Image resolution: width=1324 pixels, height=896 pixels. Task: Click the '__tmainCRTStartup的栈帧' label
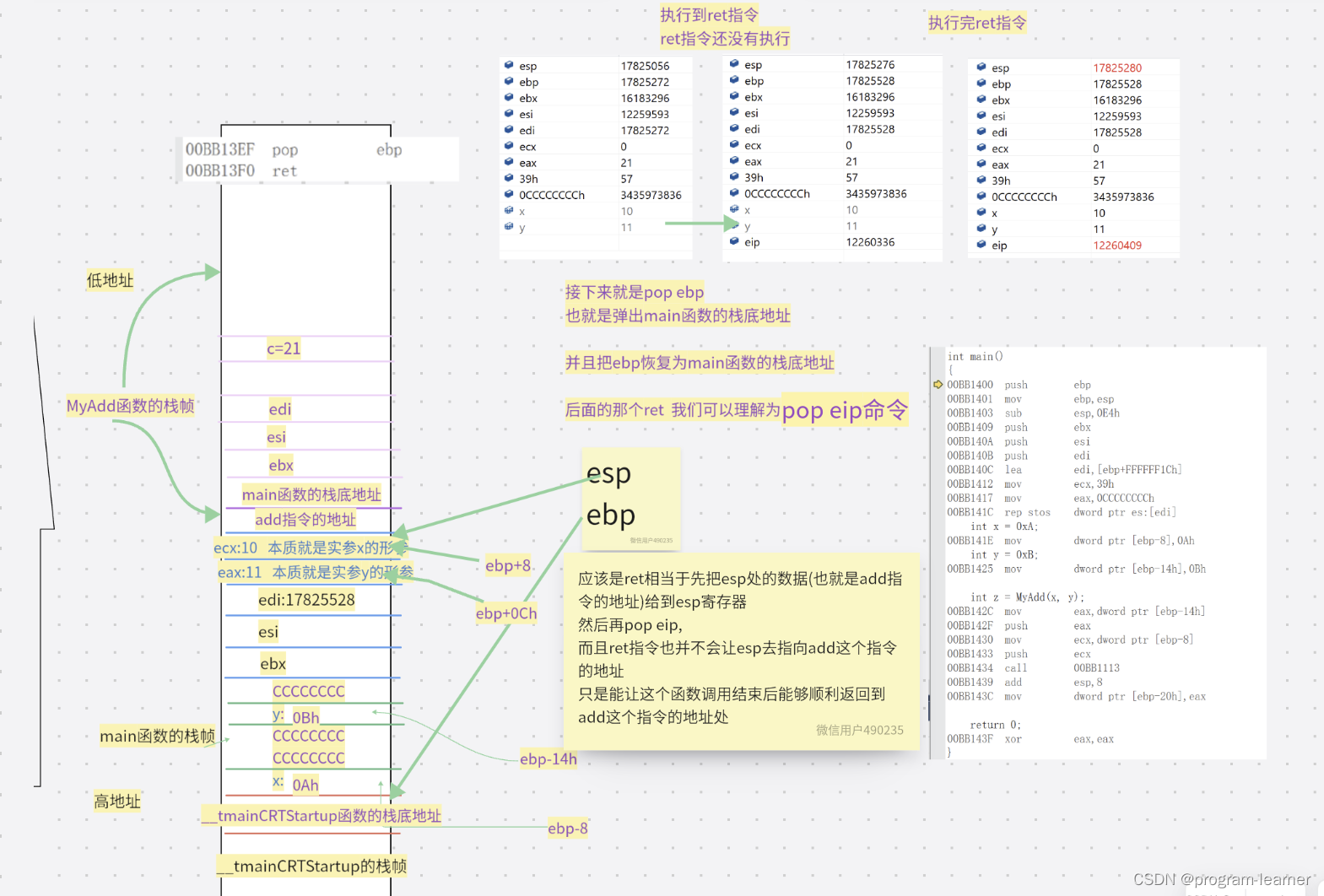click(311, 866)
